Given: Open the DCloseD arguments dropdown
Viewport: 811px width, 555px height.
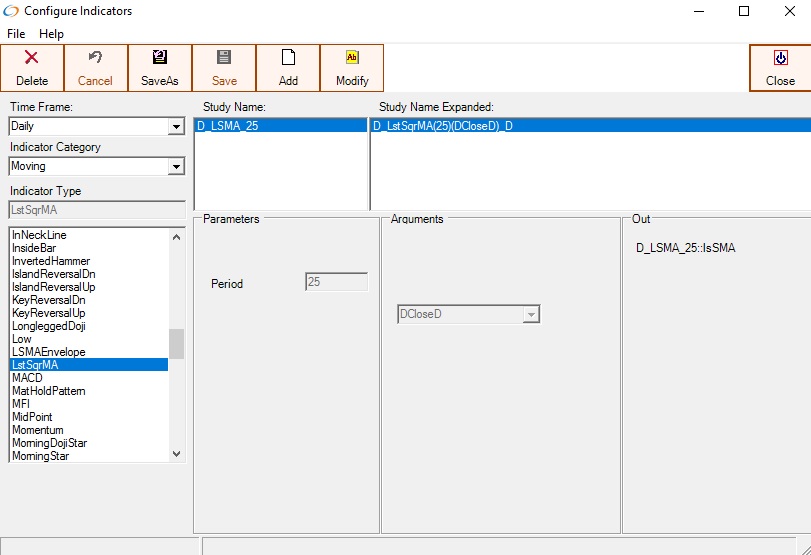Looking at the screenshot, I should point(532,315).
